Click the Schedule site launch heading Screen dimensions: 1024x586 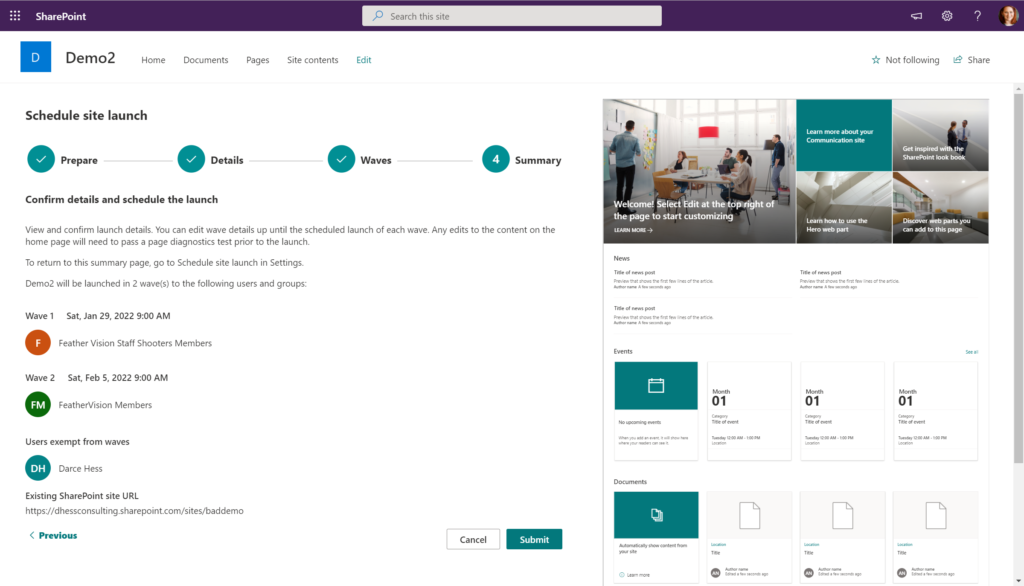(86, 115)
